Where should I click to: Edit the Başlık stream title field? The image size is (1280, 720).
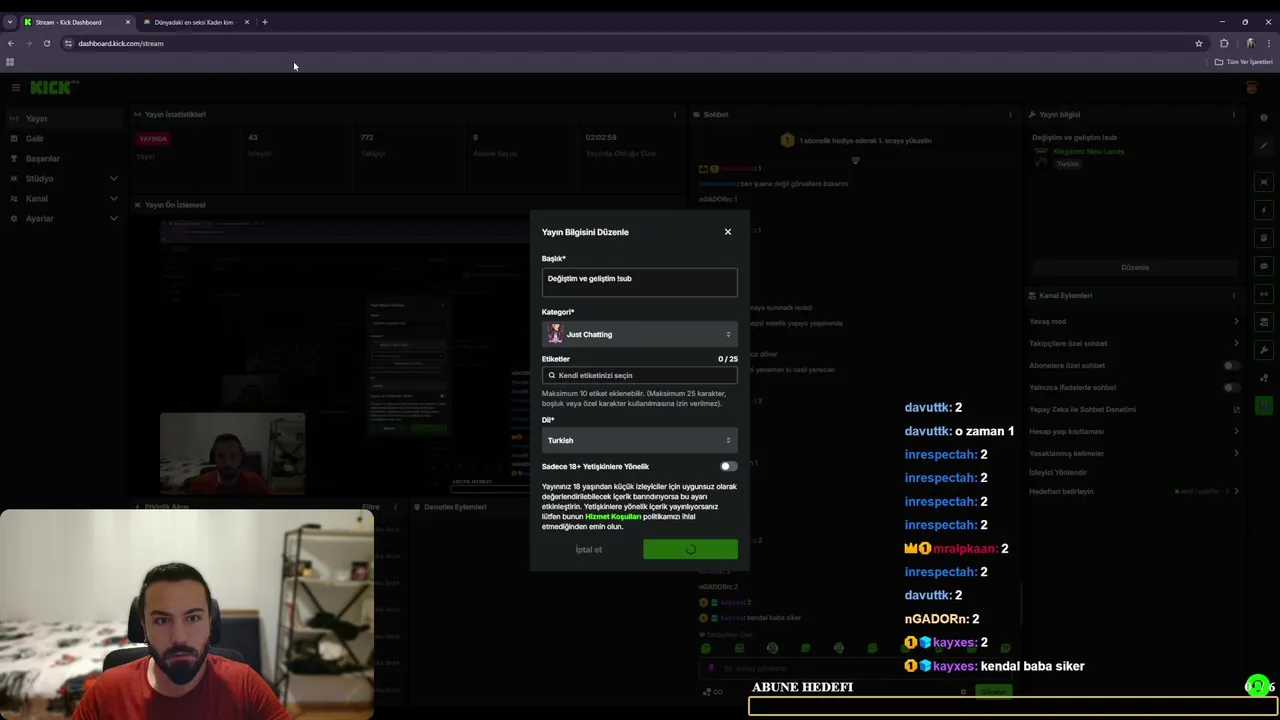639,282
